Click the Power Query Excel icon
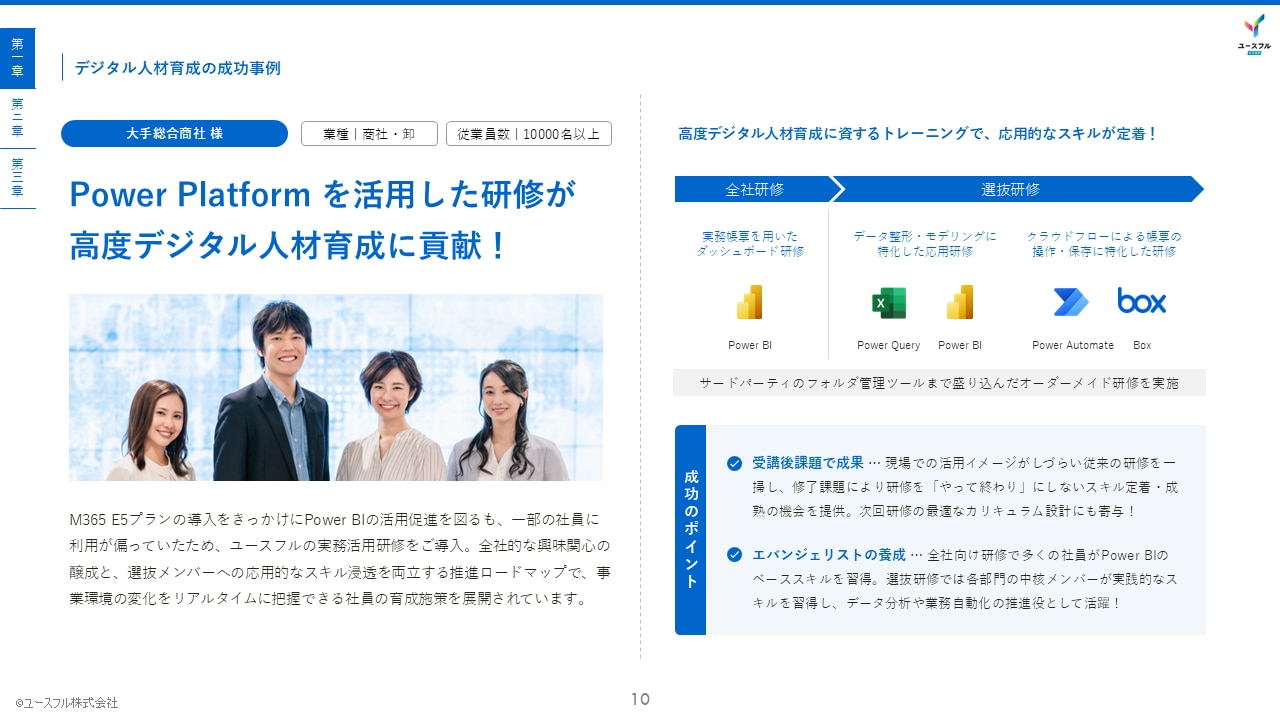 (888, 302)
